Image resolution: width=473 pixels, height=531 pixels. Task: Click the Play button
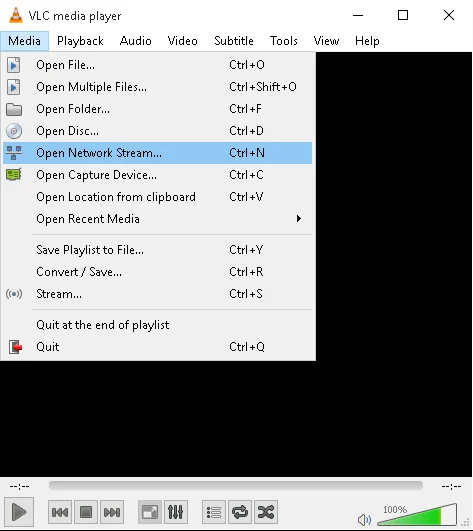(x=19, y=512)
